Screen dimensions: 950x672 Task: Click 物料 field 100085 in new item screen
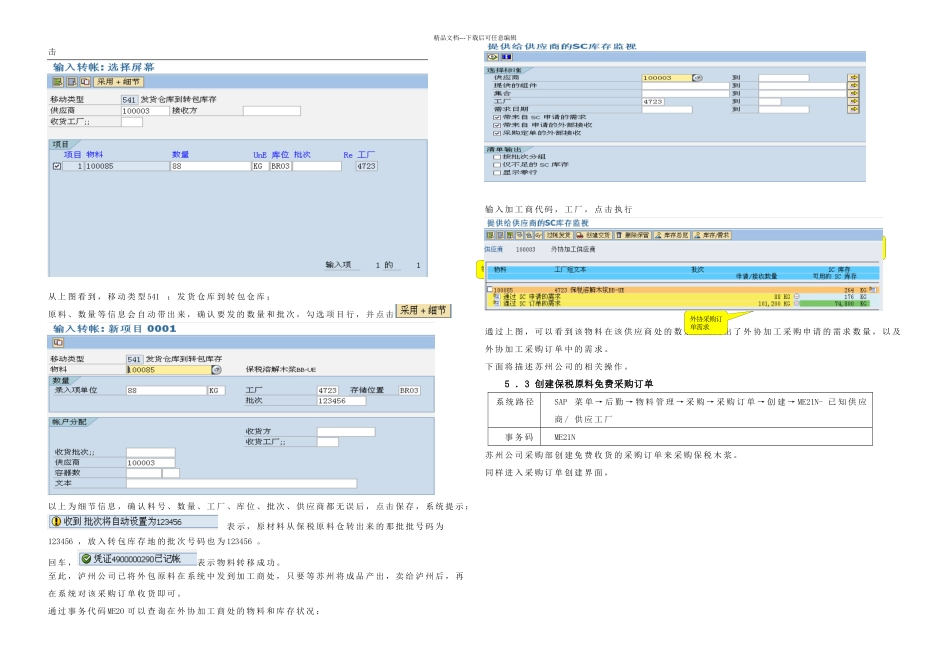coord(168,370)
